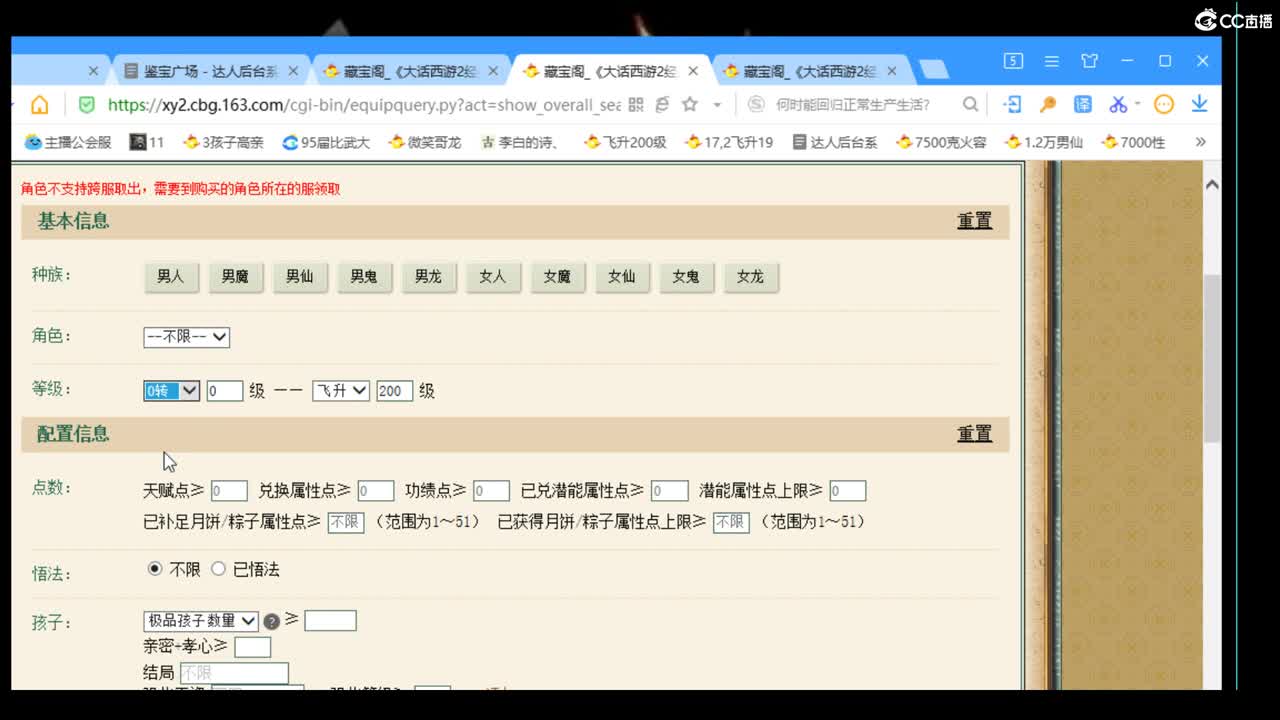Open the tab counter icon showing 5
Image resolution: width=1280 pixels, height=720 pixels.
[x=1013, y=61]
